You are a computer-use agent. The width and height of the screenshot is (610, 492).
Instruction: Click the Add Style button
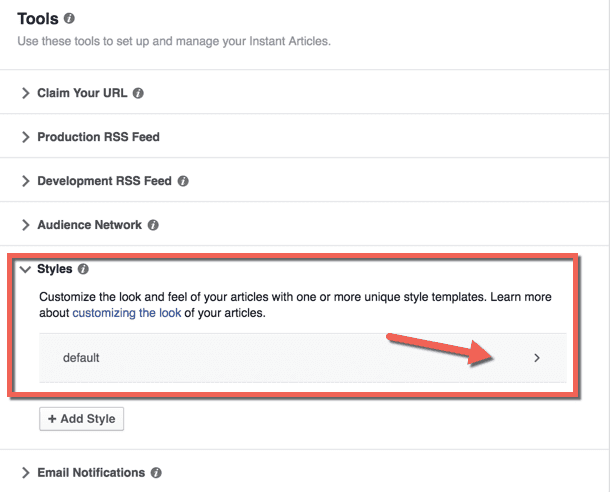[81, 419]
